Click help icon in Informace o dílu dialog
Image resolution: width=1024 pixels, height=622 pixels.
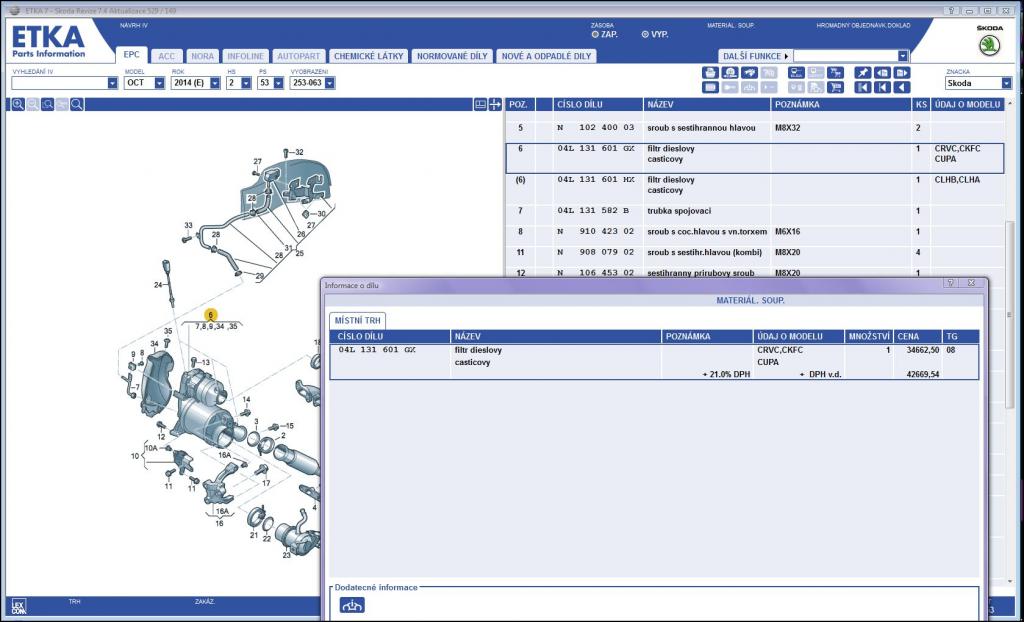952,283
